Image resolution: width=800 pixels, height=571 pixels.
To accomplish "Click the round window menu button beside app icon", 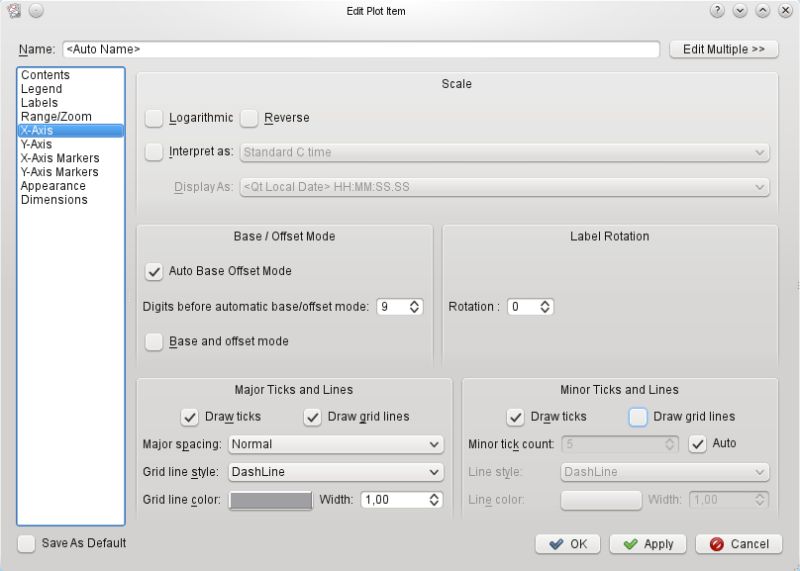I will [36, 11].
